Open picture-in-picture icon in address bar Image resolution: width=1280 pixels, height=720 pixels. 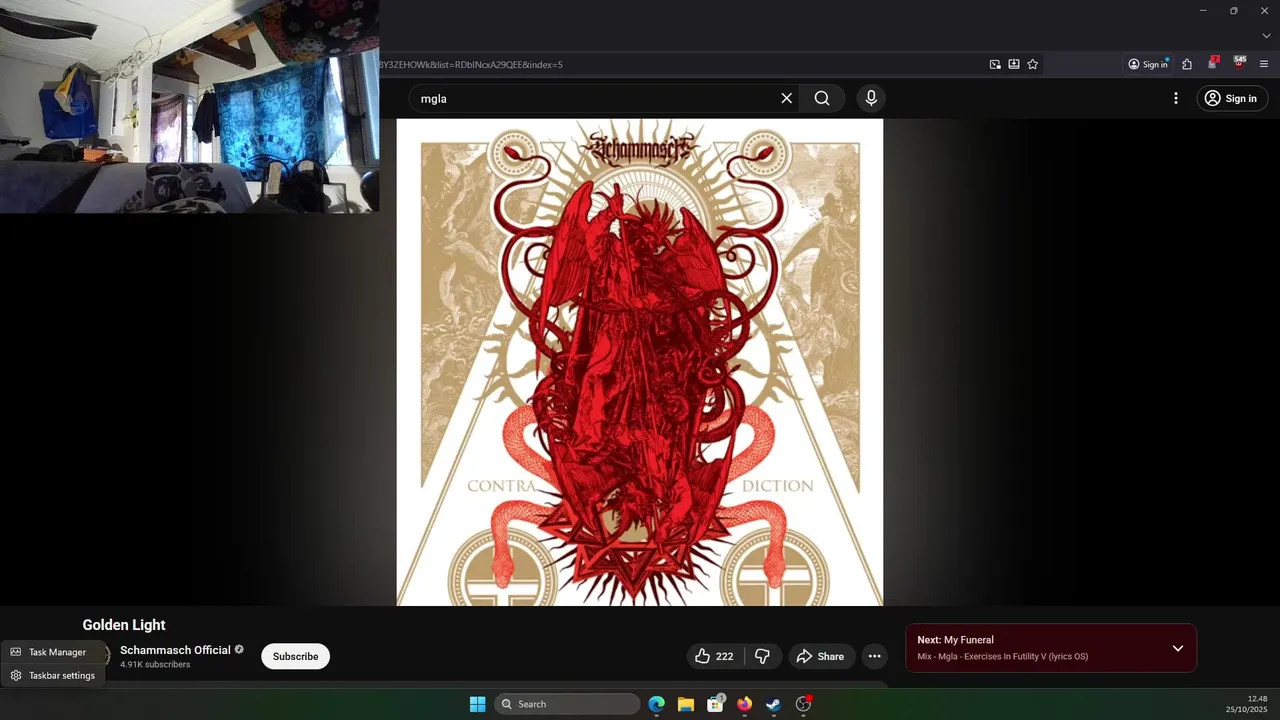click(x=995, y=64)
